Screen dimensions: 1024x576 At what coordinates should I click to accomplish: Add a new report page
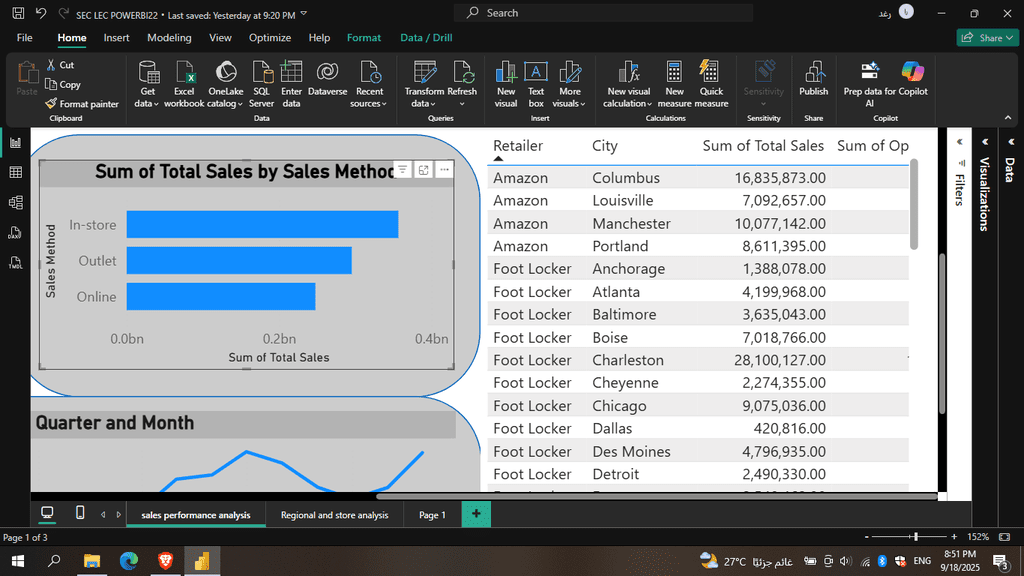[x=476, y=514]
